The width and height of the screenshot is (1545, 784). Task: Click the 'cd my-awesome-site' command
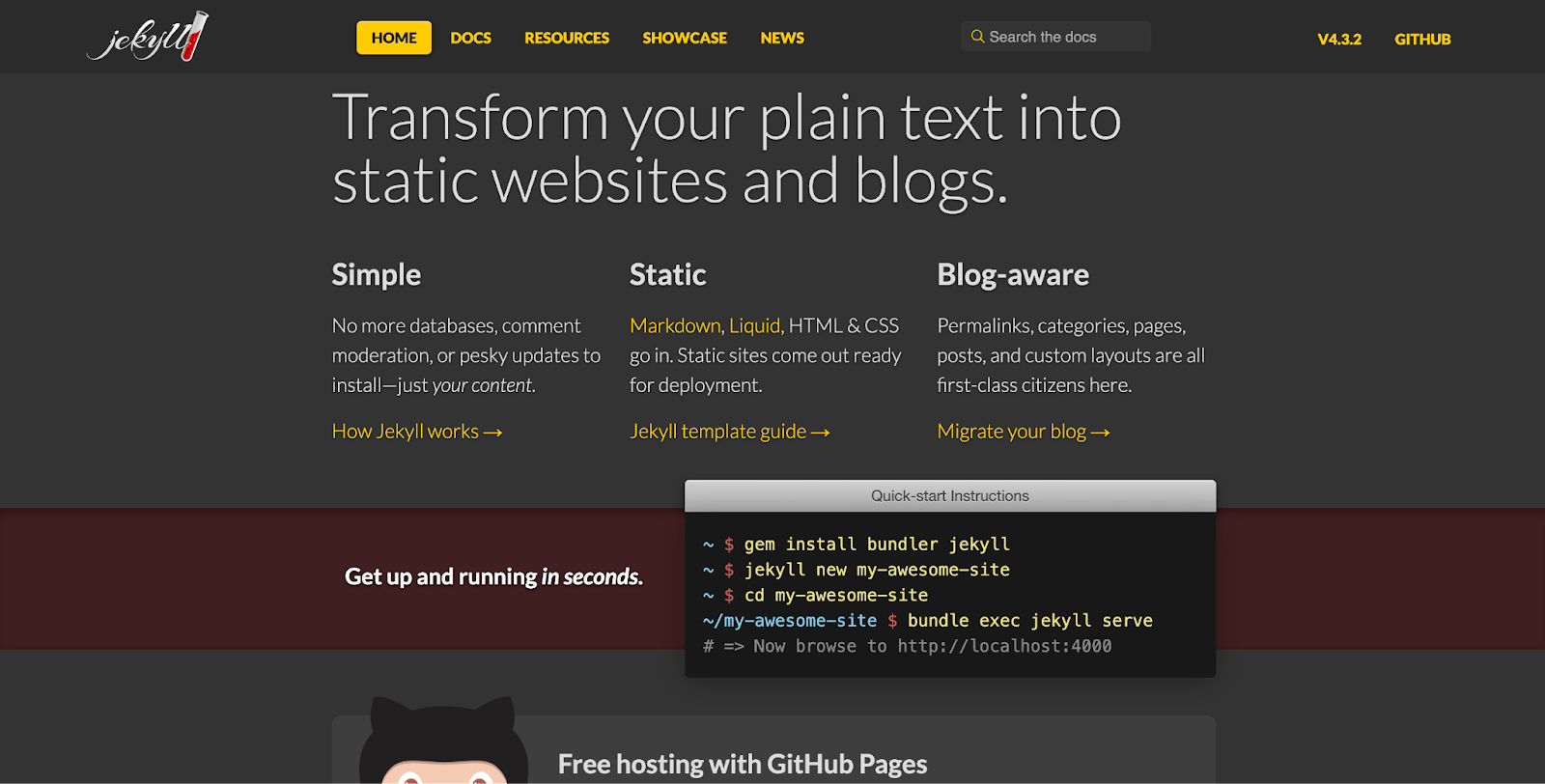(836, 595)
